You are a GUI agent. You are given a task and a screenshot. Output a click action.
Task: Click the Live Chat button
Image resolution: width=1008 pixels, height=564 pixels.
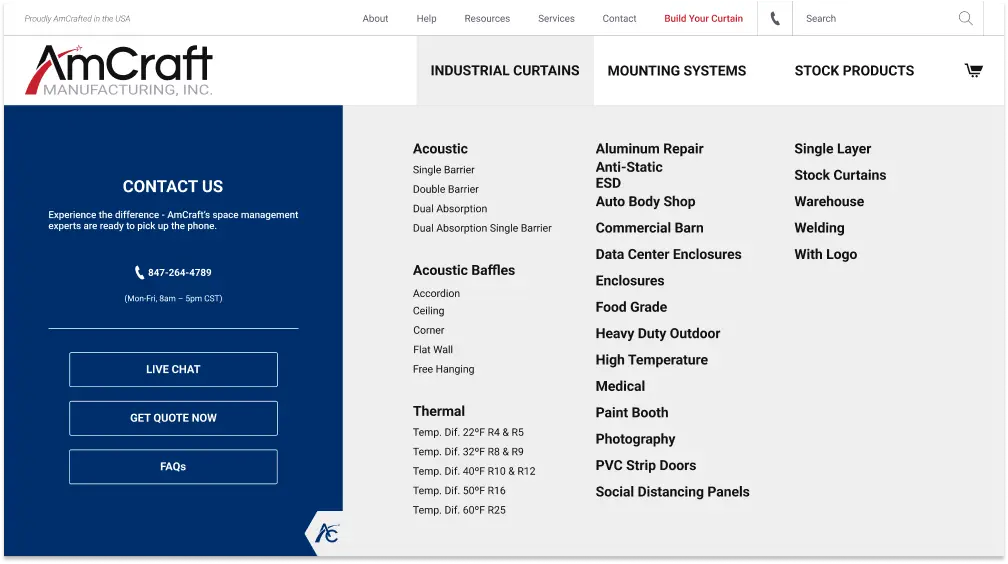coord(173,369)
